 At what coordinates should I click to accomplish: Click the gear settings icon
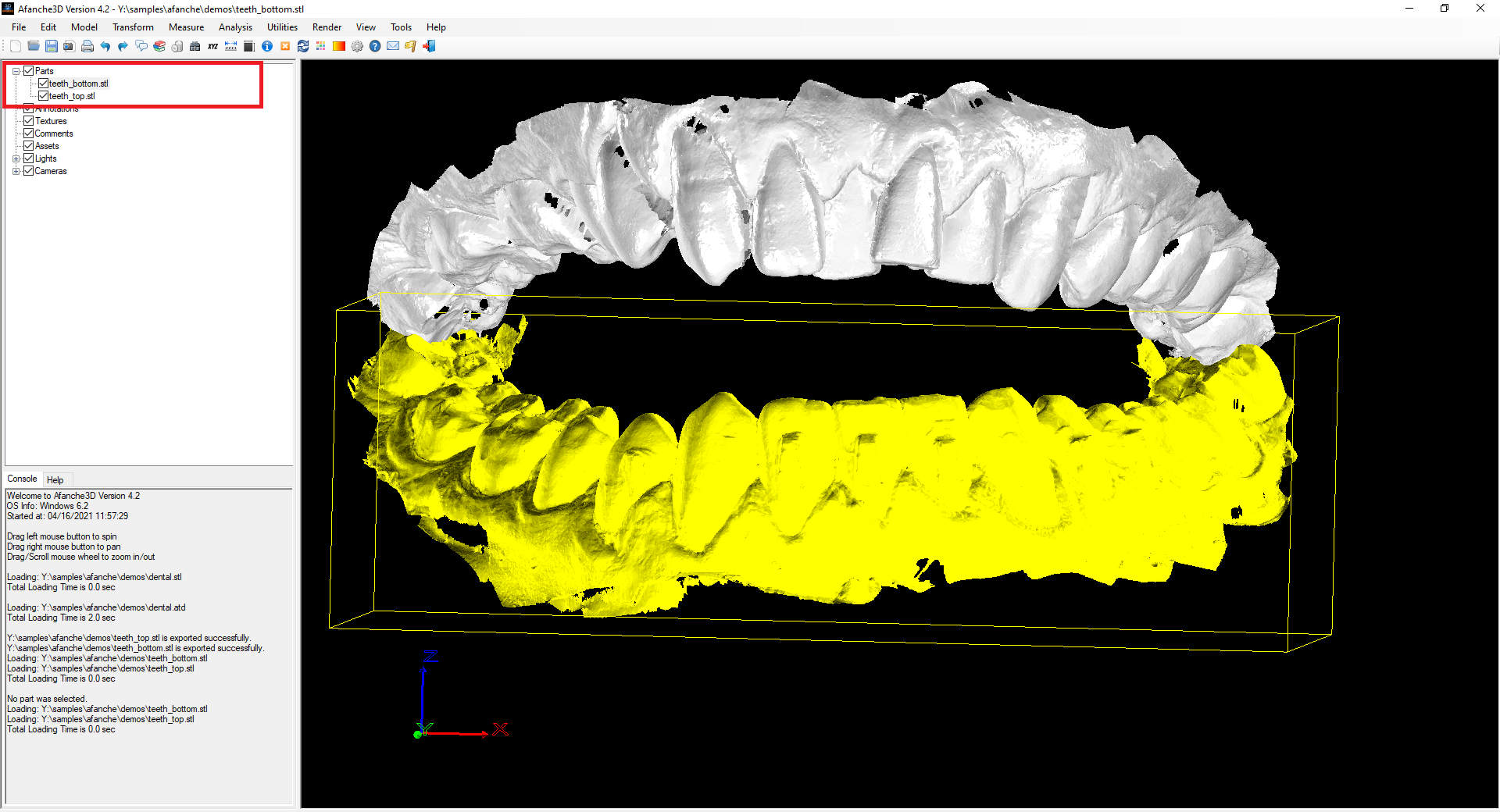[x=357, y=46]
